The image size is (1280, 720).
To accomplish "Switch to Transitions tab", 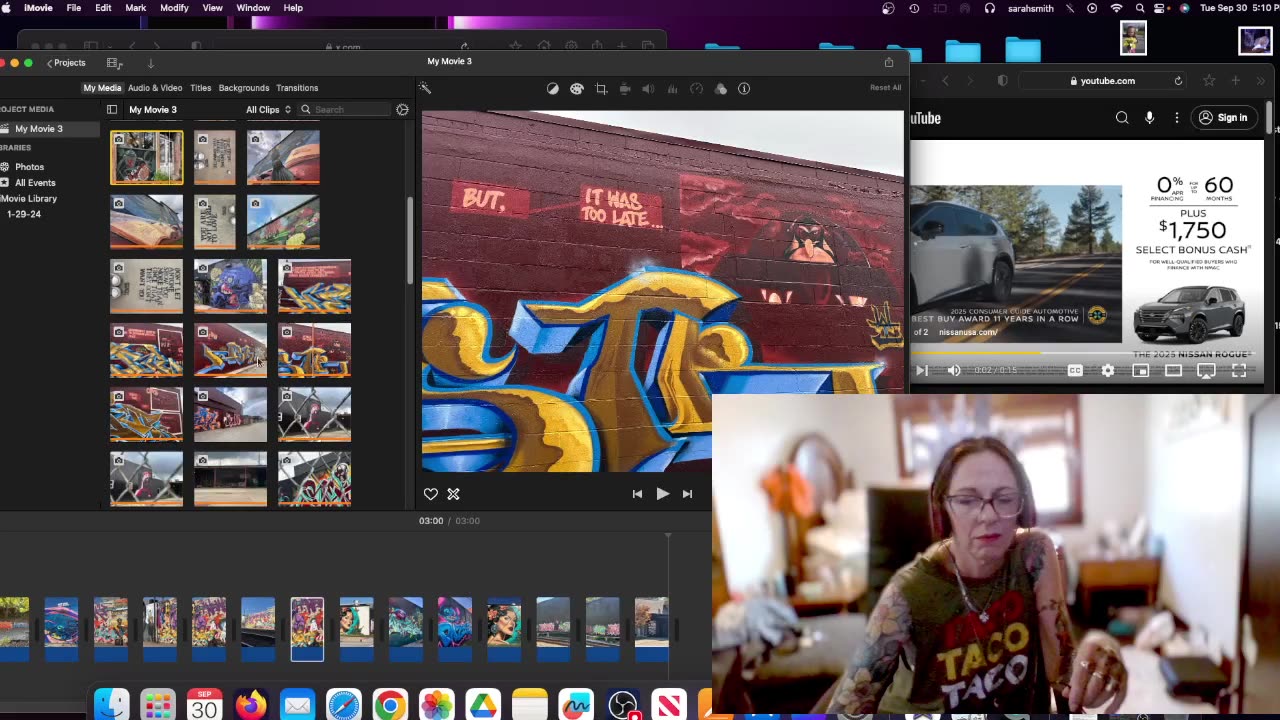I will tap(297, 88).
